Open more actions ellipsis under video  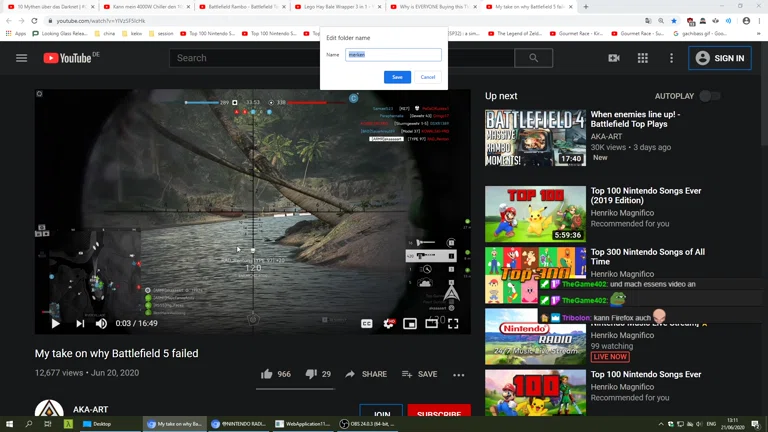coord(458,375)
